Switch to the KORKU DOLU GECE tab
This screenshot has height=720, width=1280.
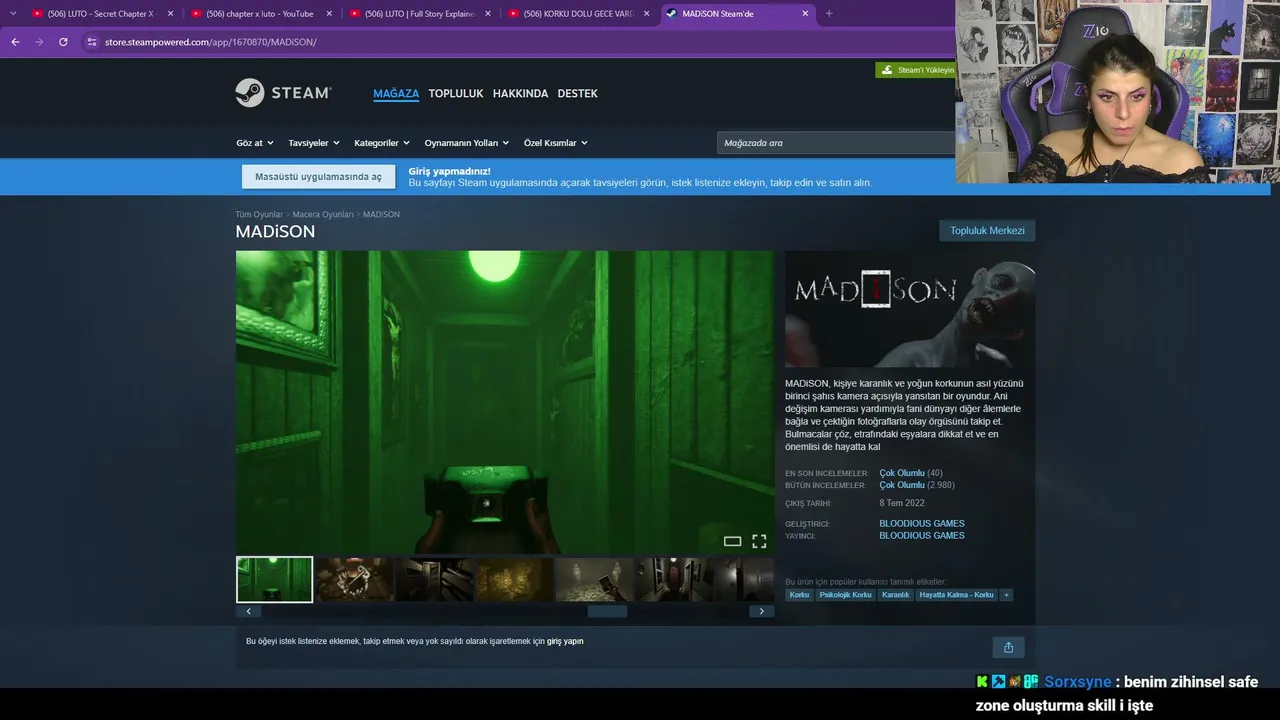pos(578,14)
